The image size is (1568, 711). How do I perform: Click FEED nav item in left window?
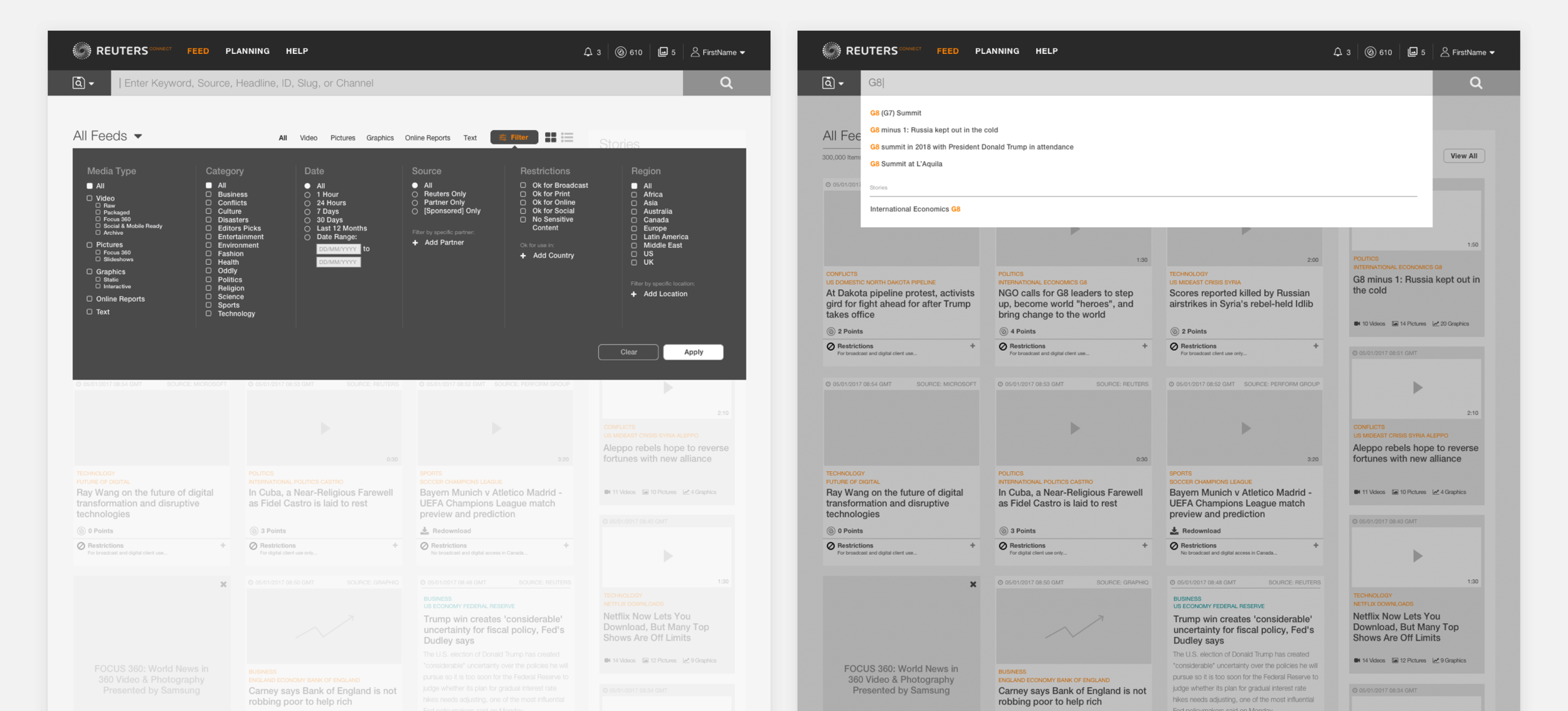tap(198, 51)
